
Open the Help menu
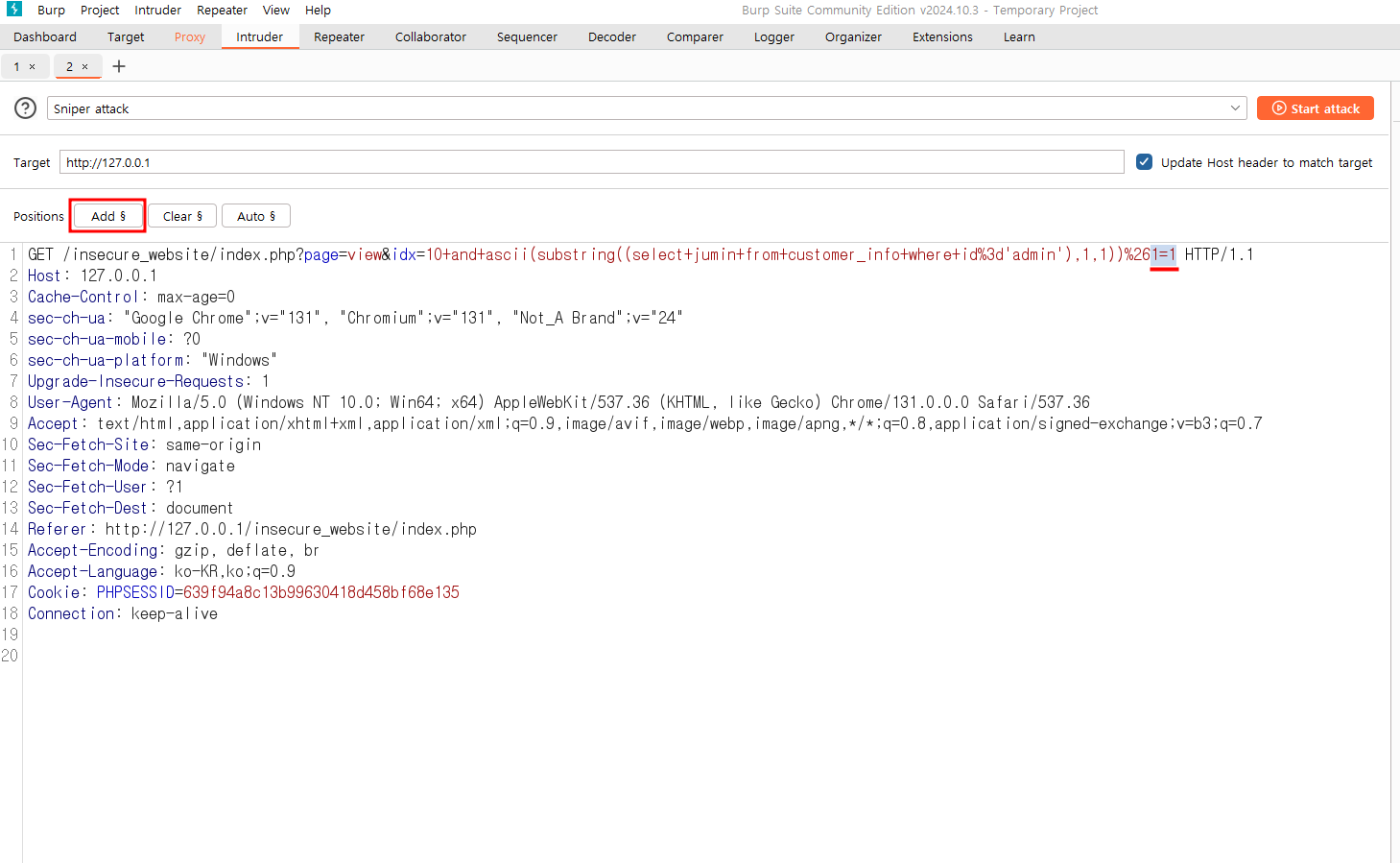(x=318, y=10)
